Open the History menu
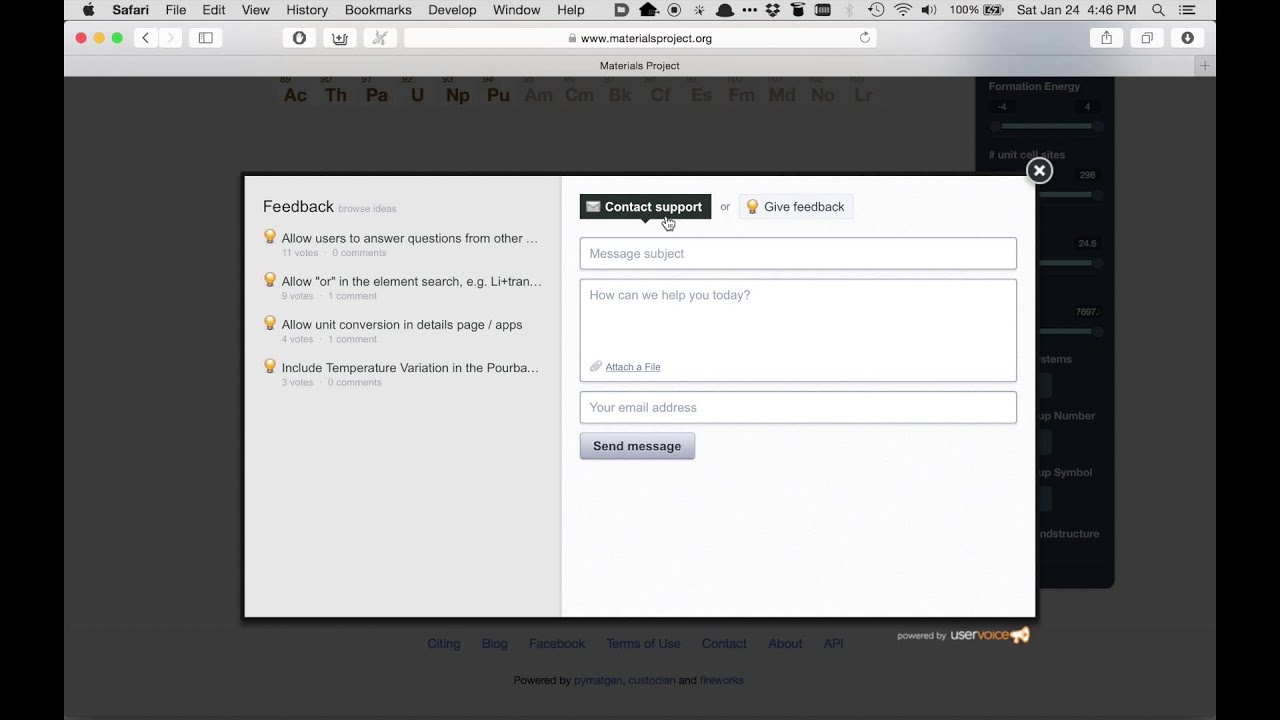 pyautogui.click(x=307, y=10)
